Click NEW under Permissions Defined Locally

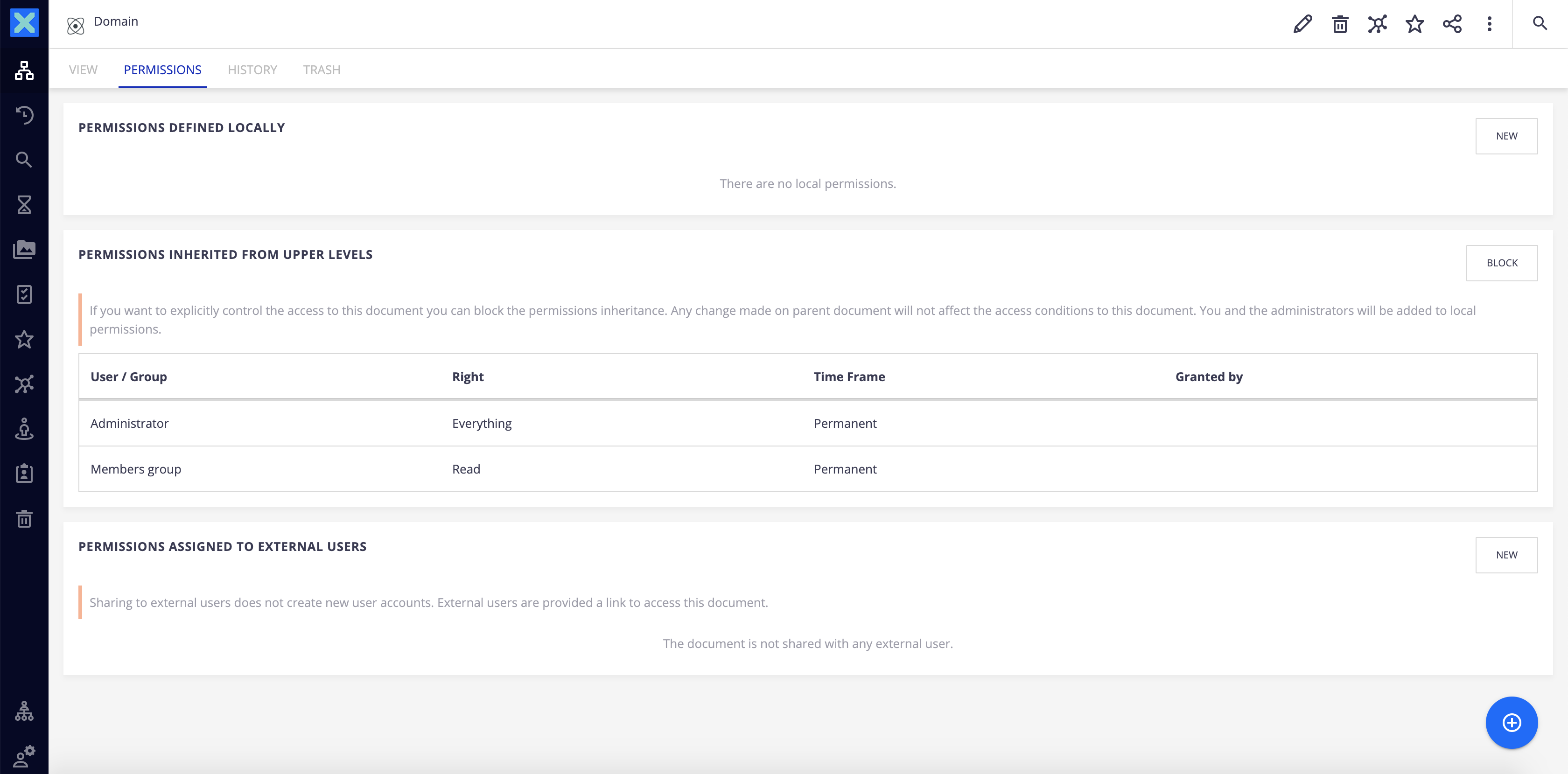tap(1506, 136)
